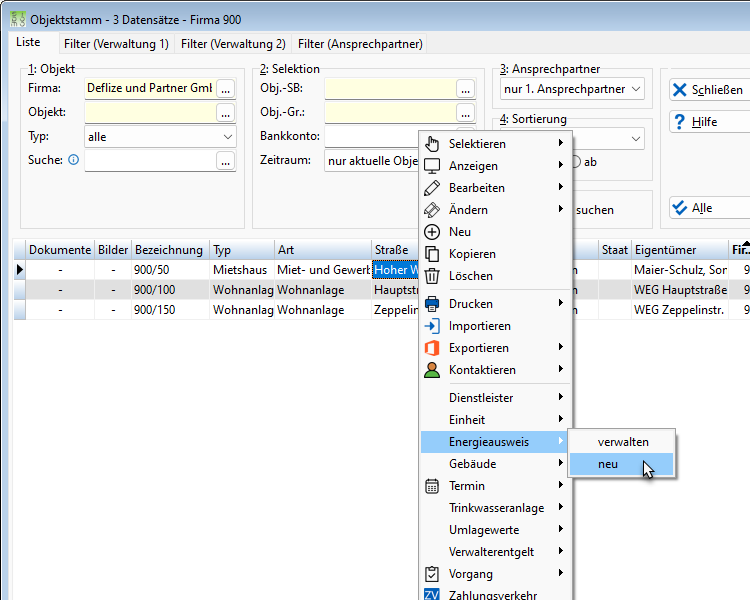Click the Hilfe button
This screenshot has width=750, height=600.
pos(710,122)
